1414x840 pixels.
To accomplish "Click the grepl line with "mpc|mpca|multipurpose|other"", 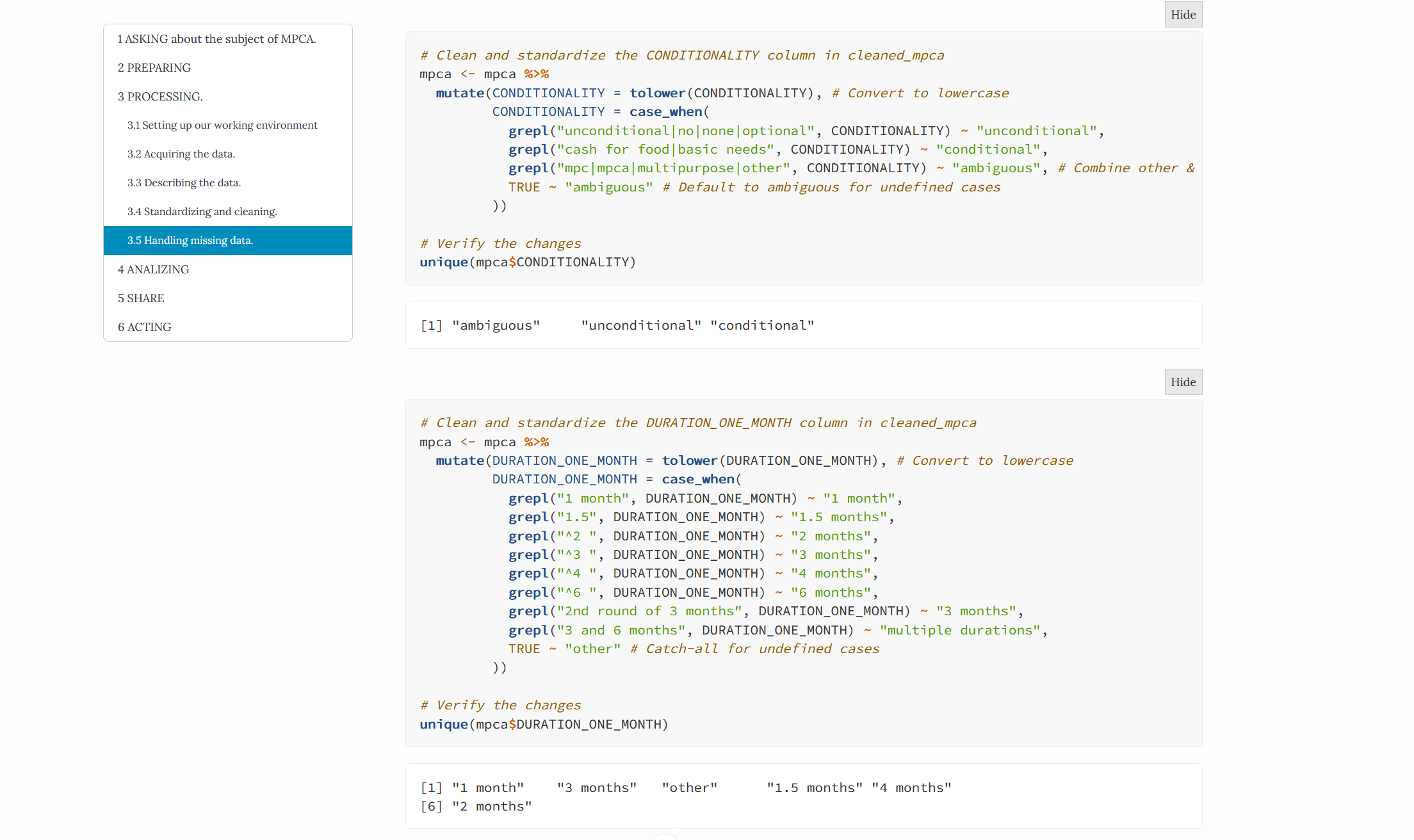I will click(x=852, y=168).
